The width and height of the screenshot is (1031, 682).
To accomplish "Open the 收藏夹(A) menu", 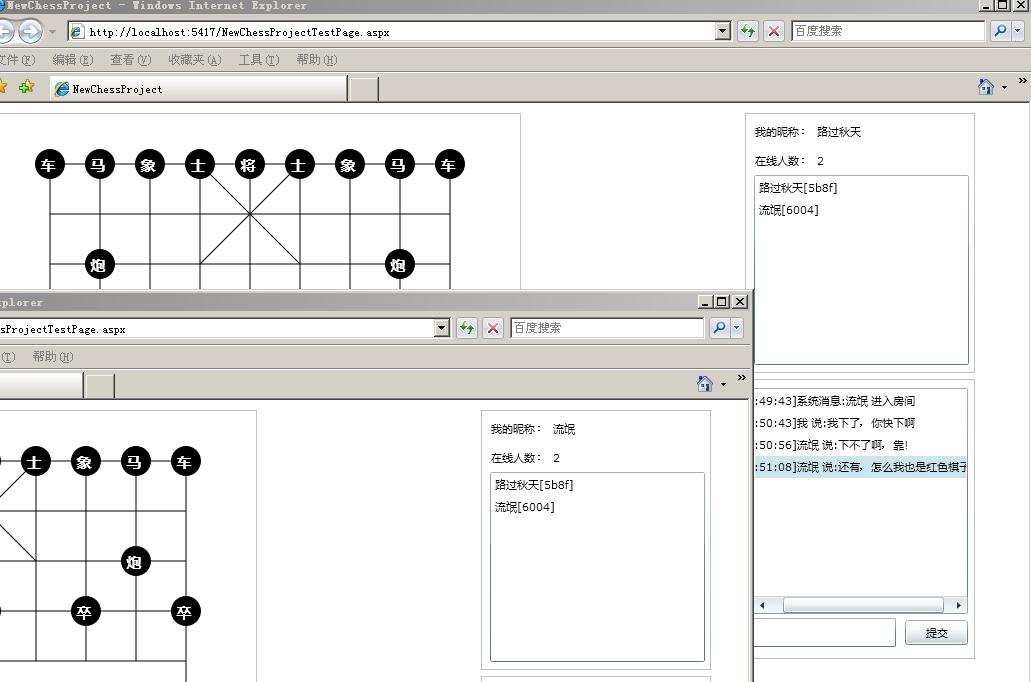I will (195, 60).
